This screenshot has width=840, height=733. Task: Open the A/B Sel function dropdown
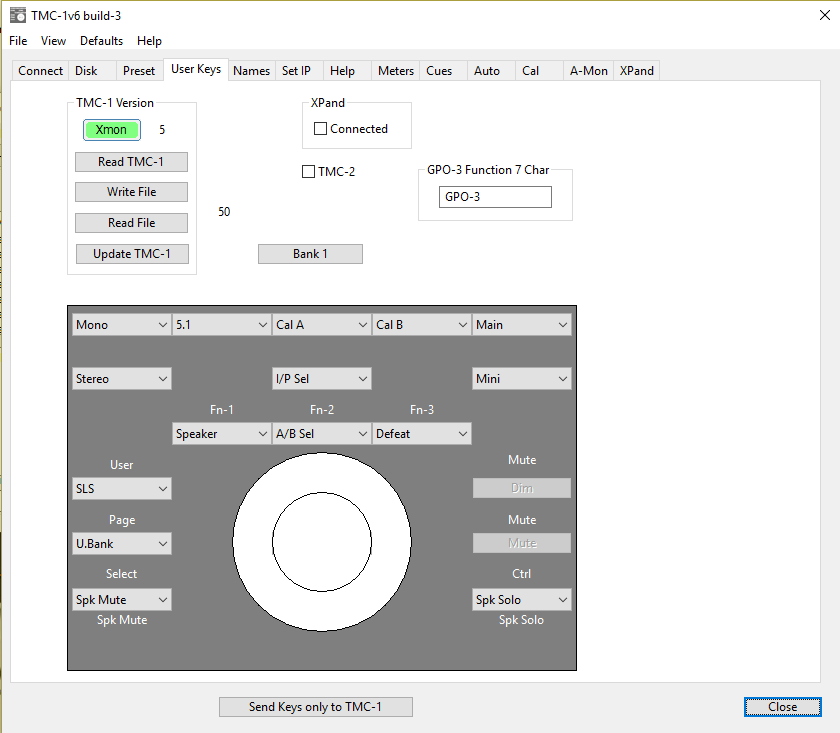(x=321, y=433)
